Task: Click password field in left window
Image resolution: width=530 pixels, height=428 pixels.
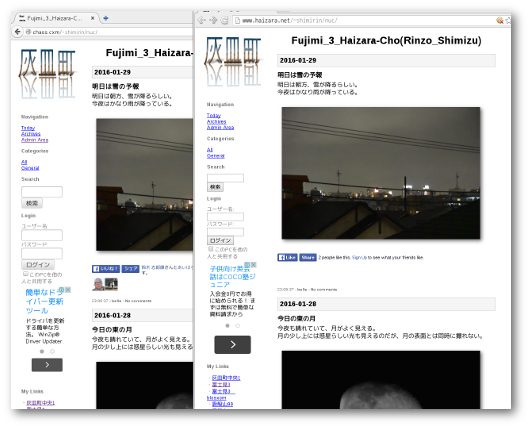Action: click(42, 254)
